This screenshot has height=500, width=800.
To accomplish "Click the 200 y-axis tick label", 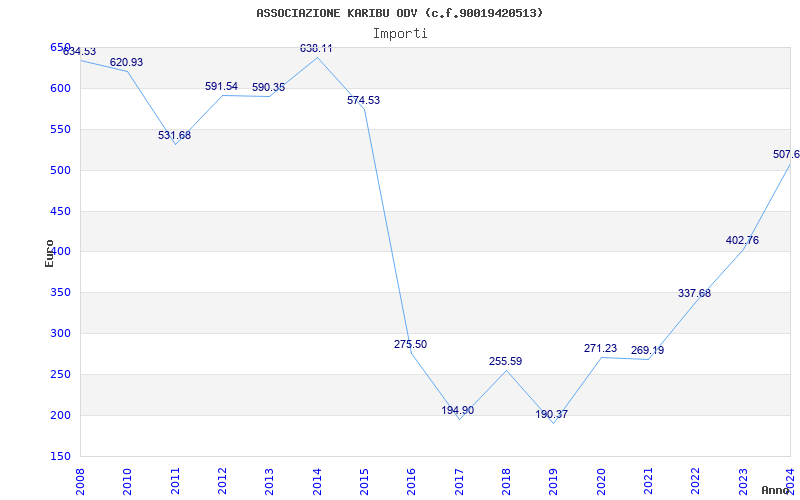I will point(60,415).
